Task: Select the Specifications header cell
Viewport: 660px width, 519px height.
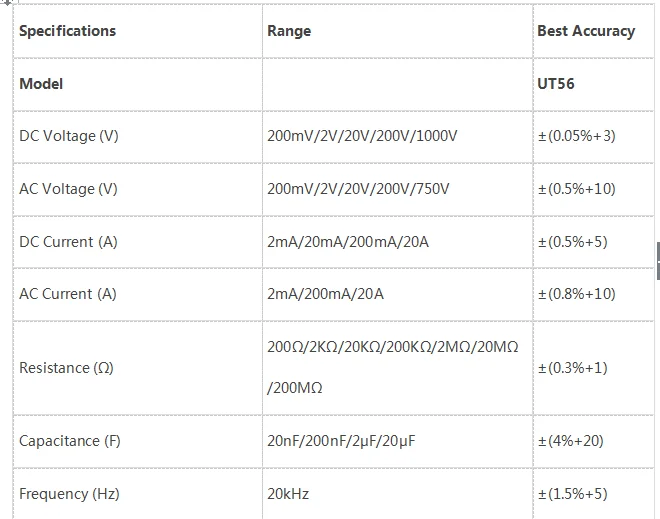Action: click(x=138, y=31)
